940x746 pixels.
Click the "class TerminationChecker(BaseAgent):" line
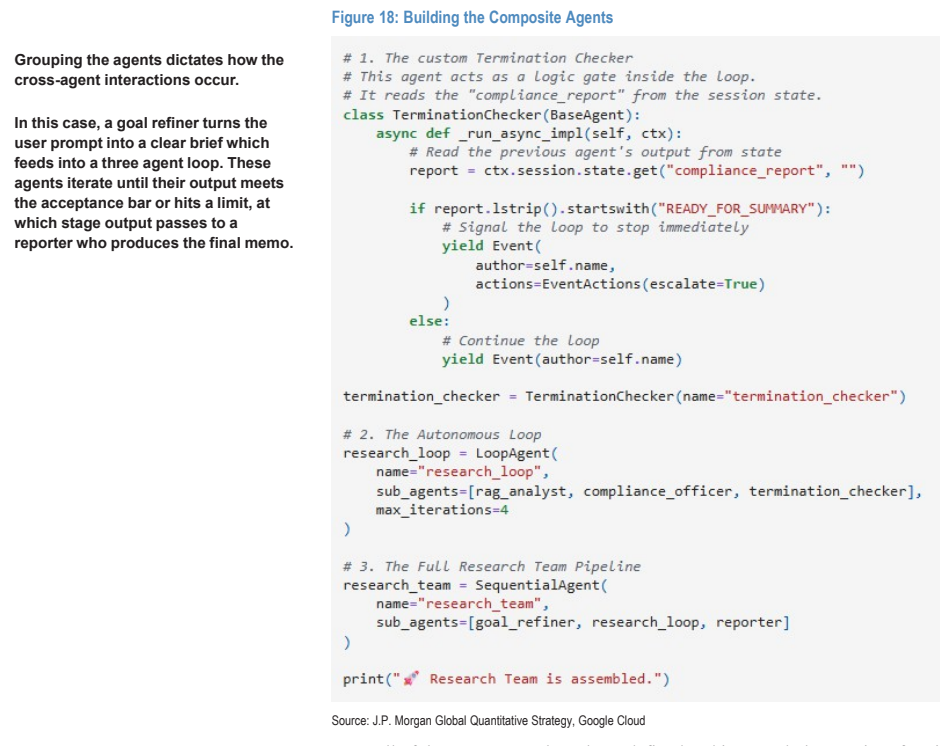pos(492,115)
